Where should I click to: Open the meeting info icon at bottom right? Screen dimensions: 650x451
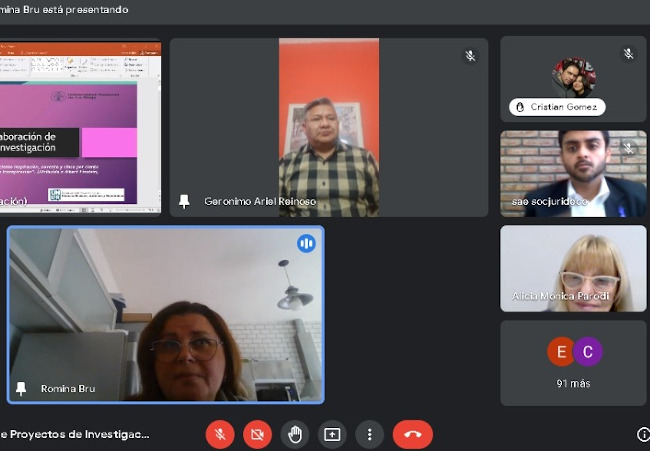[x=642, y=434]
